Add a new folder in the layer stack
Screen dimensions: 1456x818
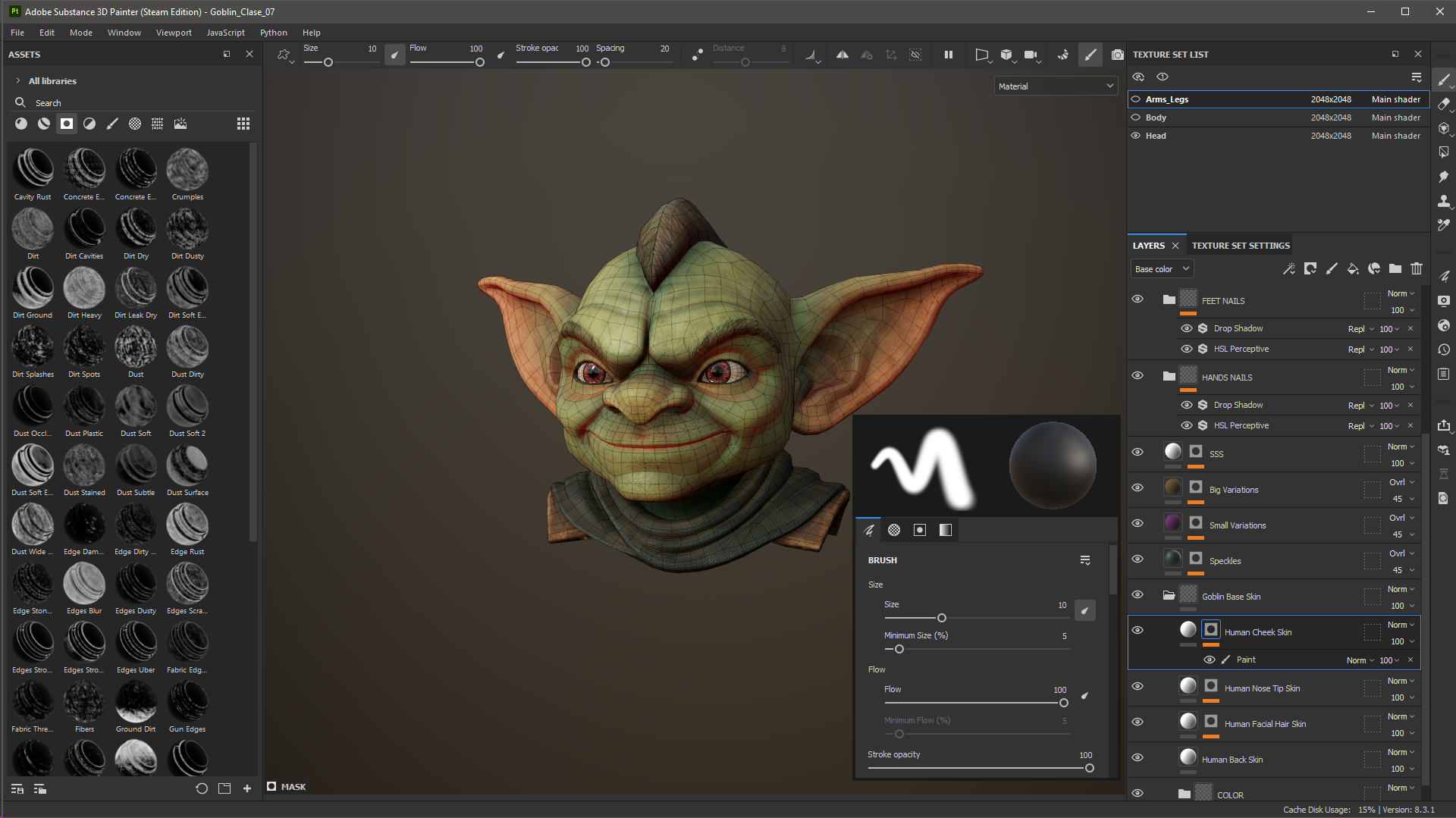point(1395,269)
